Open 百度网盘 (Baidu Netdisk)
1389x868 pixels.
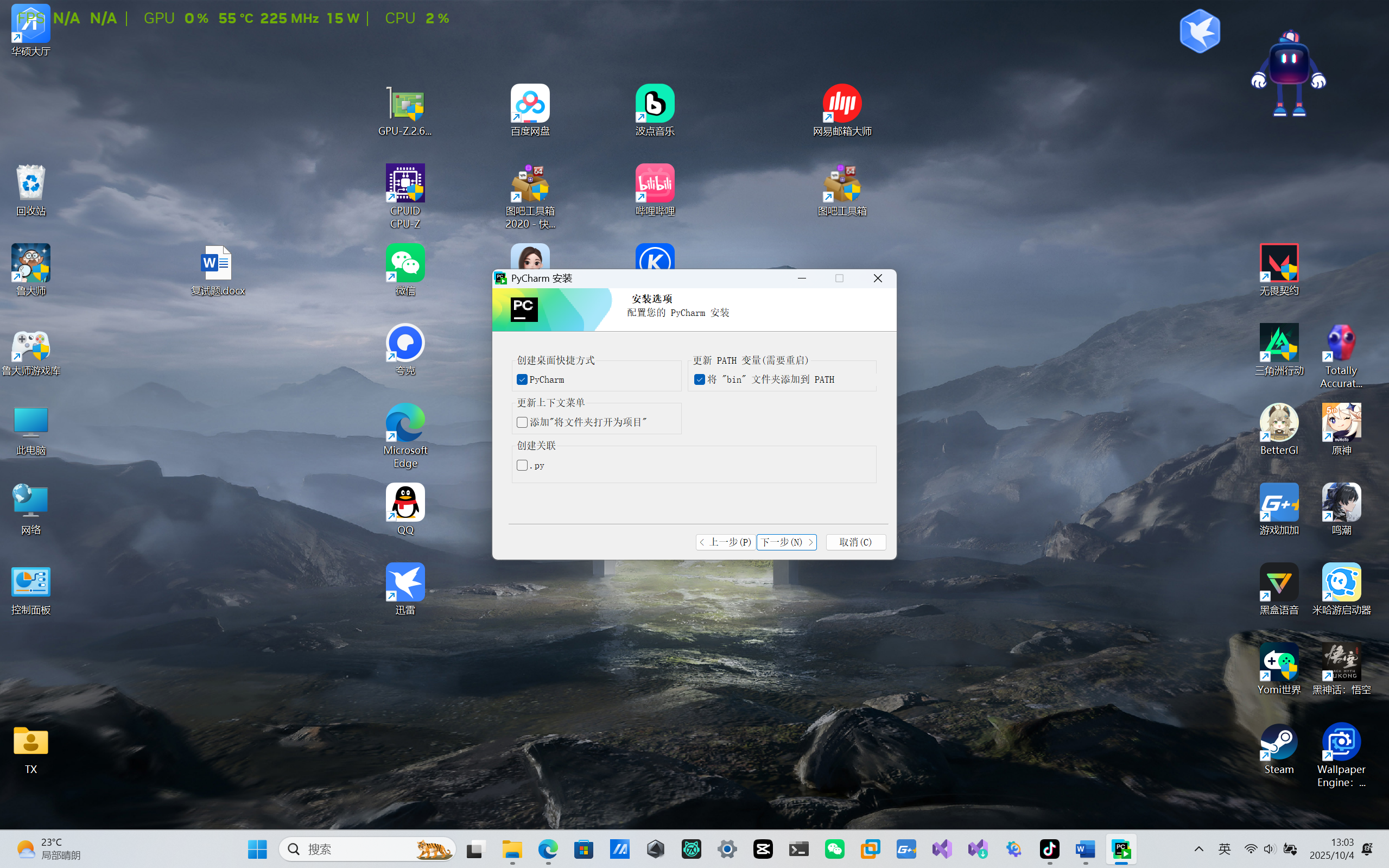tap(529, 103)
